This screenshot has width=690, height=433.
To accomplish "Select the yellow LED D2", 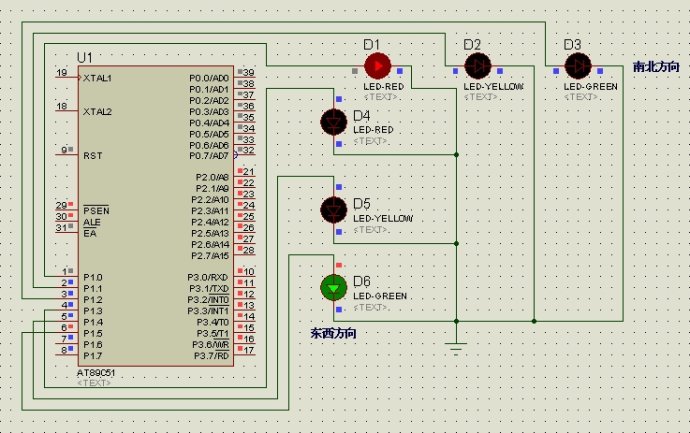I will point(477,66).
